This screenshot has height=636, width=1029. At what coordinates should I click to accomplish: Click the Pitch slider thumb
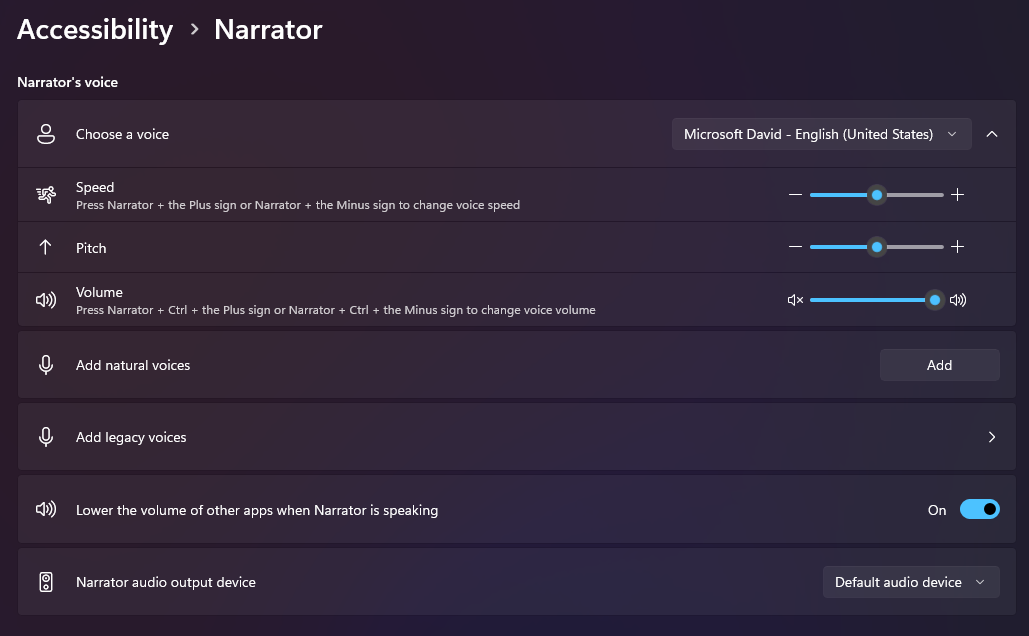pos(877,247)
